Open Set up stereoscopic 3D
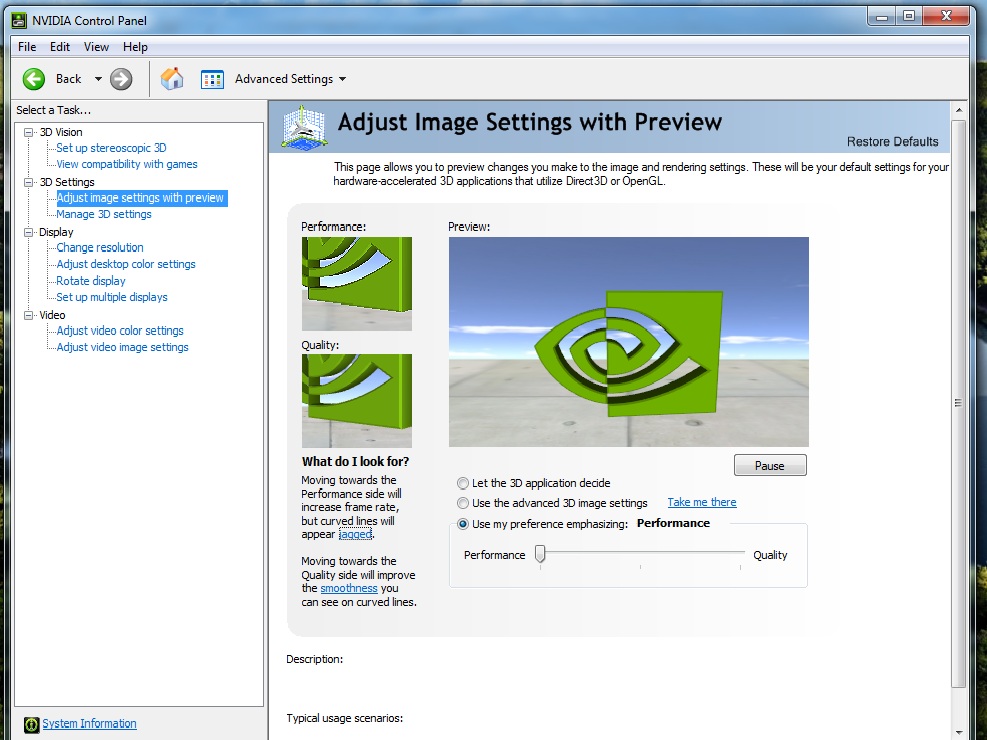Screen dimensions: 987x740 [111, 148]
